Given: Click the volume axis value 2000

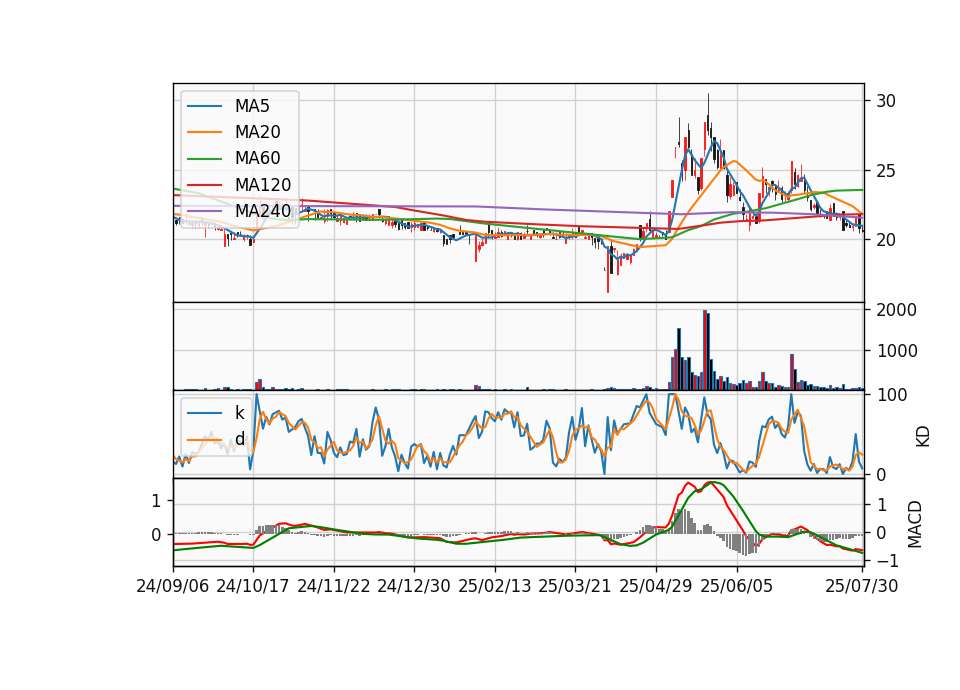Looking at the screenshot, I should [896, 310].
